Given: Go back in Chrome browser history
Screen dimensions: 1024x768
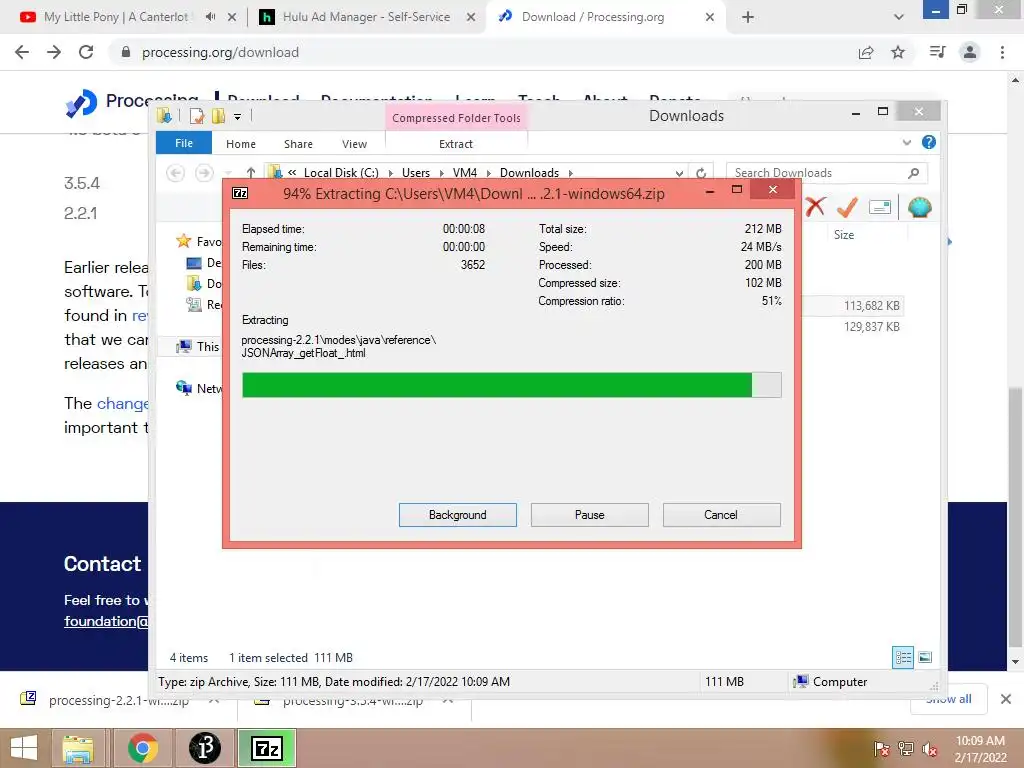Looking at the screenshot, I should [22, 52].
